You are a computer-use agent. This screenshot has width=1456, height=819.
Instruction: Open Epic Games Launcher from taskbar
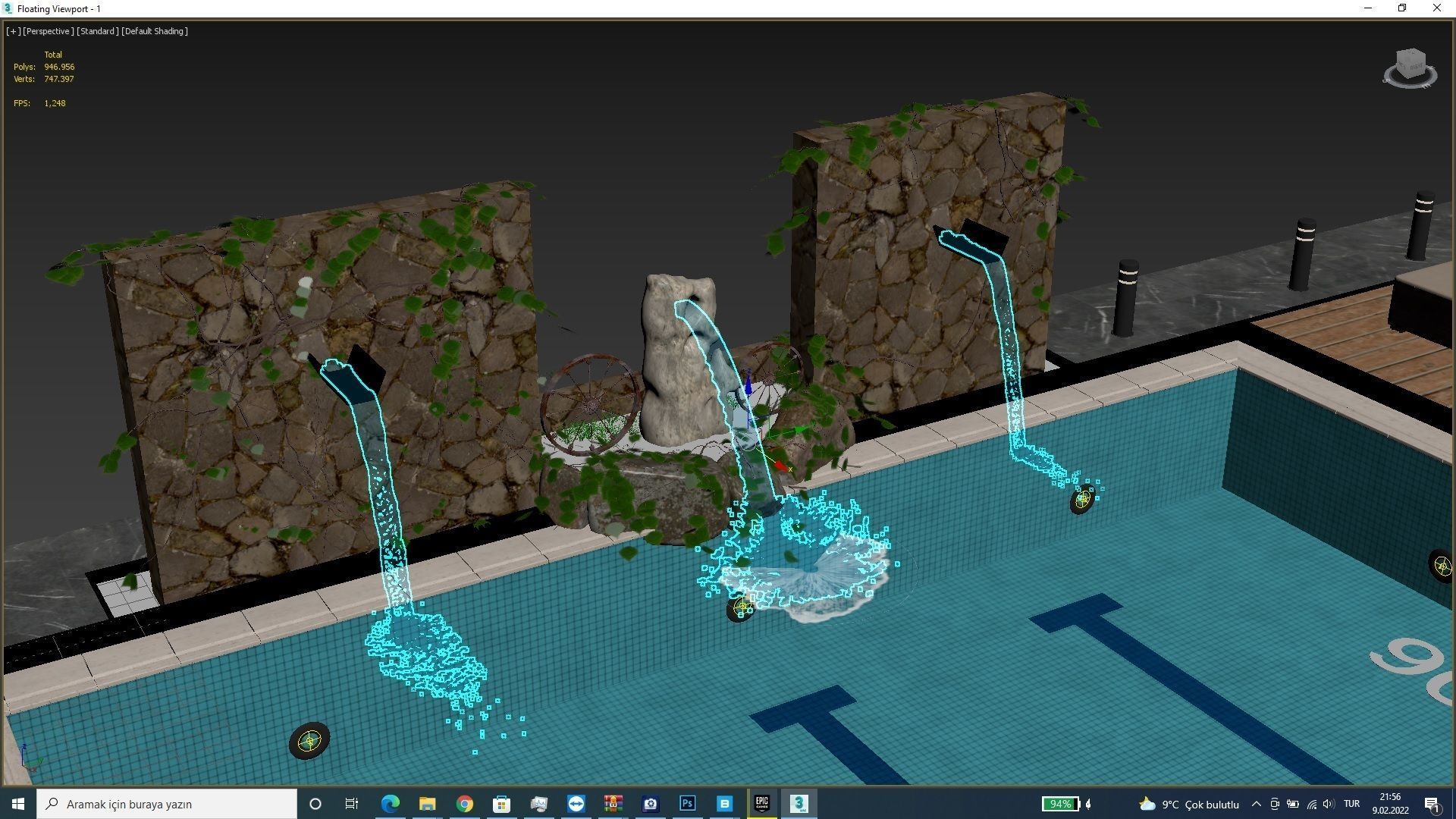tap(761, 804)
